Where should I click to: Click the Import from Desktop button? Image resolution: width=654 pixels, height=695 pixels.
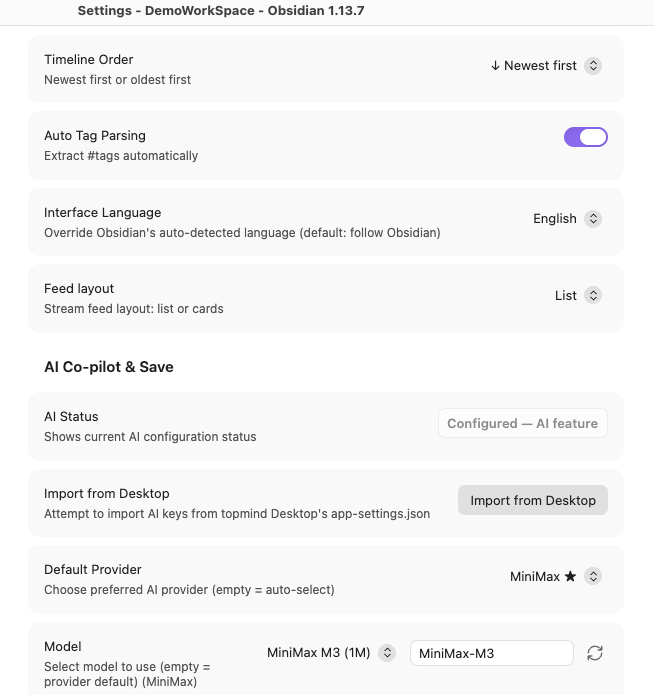[x=533, y=500]
